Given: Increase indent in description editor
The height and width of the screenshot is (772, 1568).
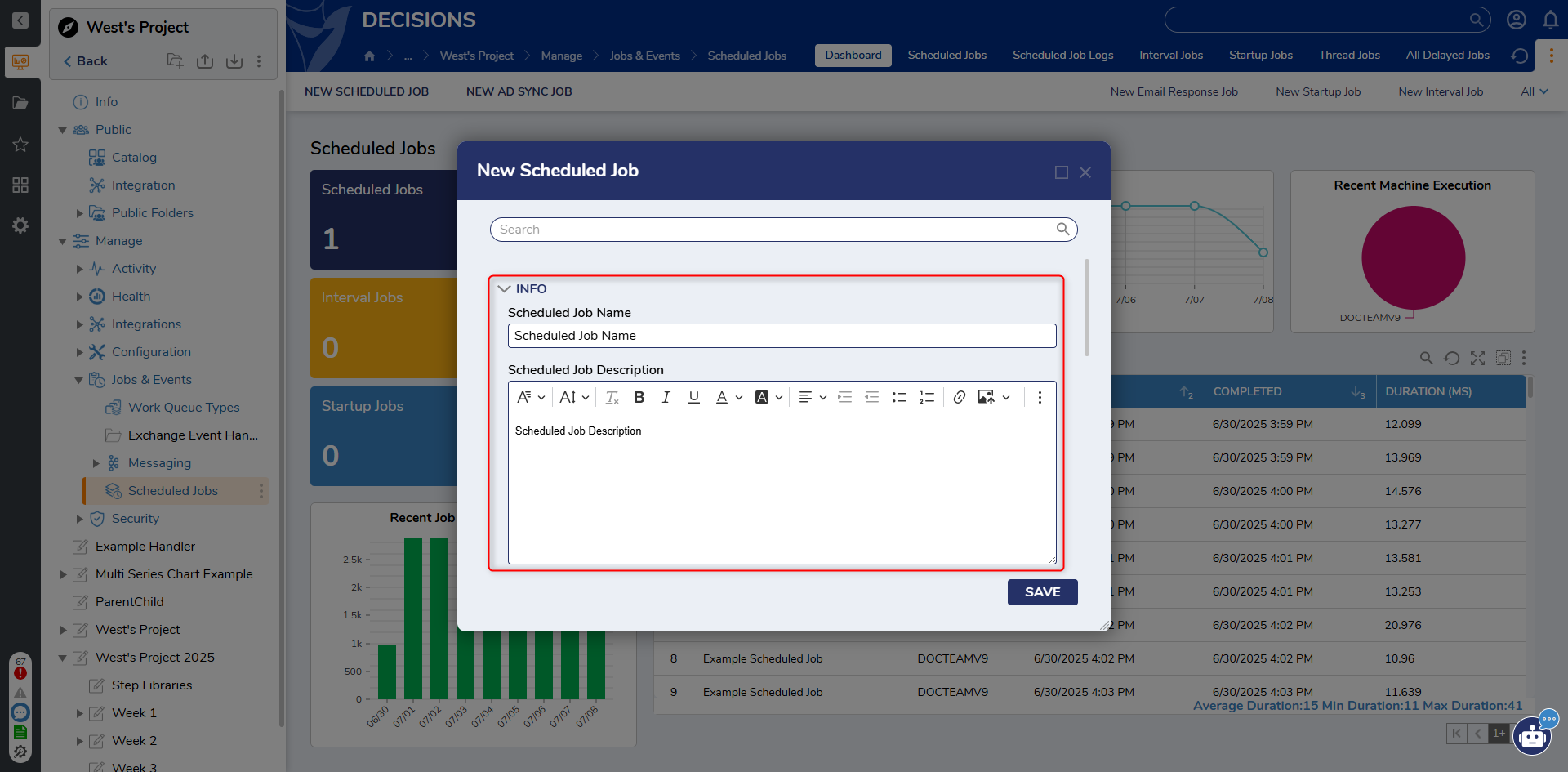Looking at the screenshot, I should (x=845, y=397).
